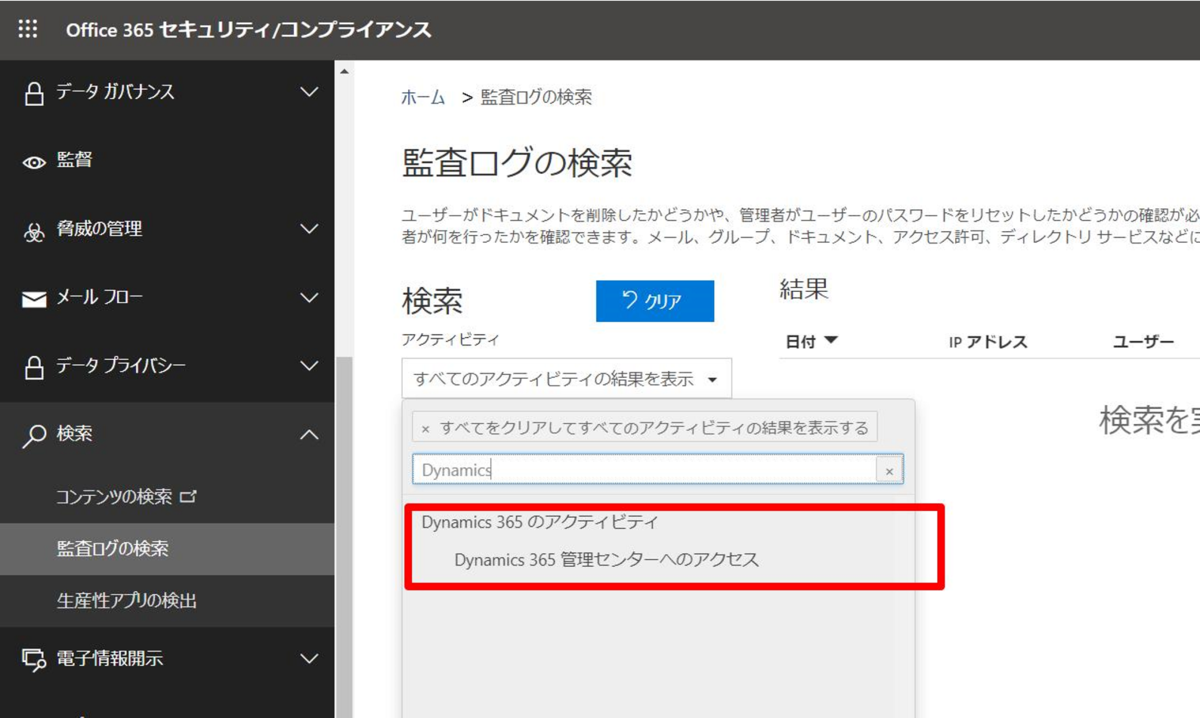Click the sidebar scrollbar up arrow
This screenshot has height=718, width=1200.
(345, 72)
